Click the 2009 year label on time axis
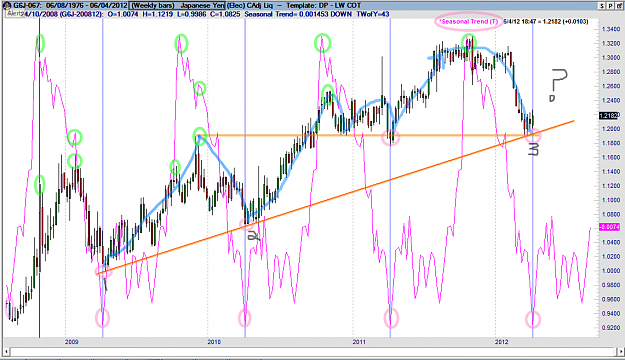The width and height of the screenshot is (625, 360). pyautogui.click(x=72, y=342)
